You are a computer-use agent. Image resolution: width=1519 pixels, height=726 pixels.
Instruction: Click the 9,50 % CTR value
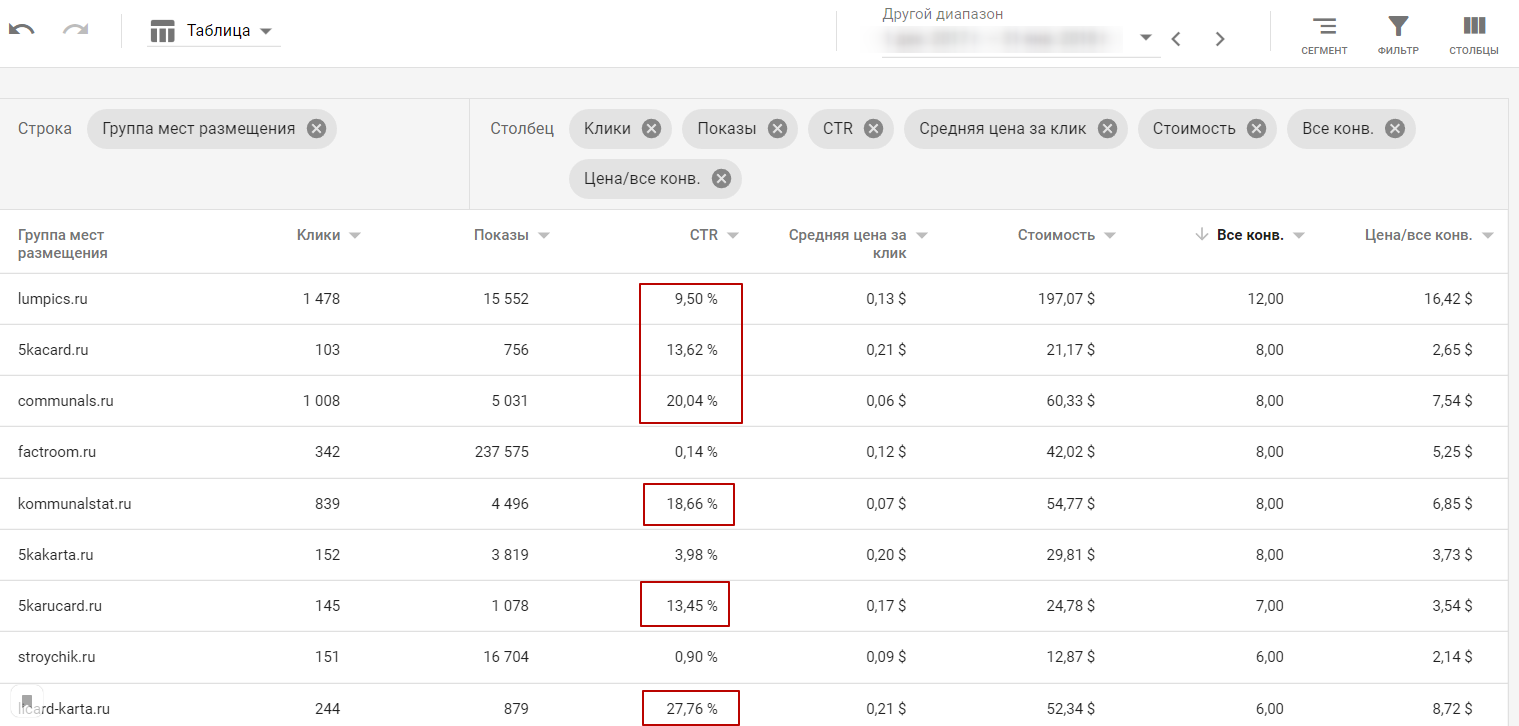click(694, 299)
